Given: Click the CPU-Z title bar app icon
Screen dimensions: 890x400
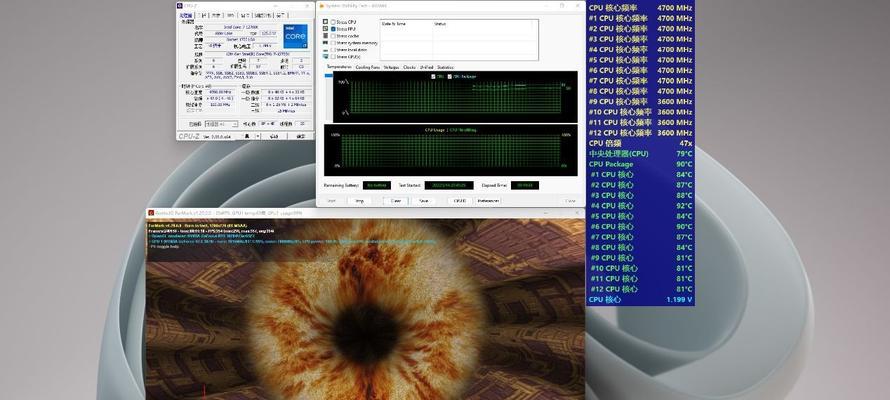Looking at the screenshot, I should point(179,6).
